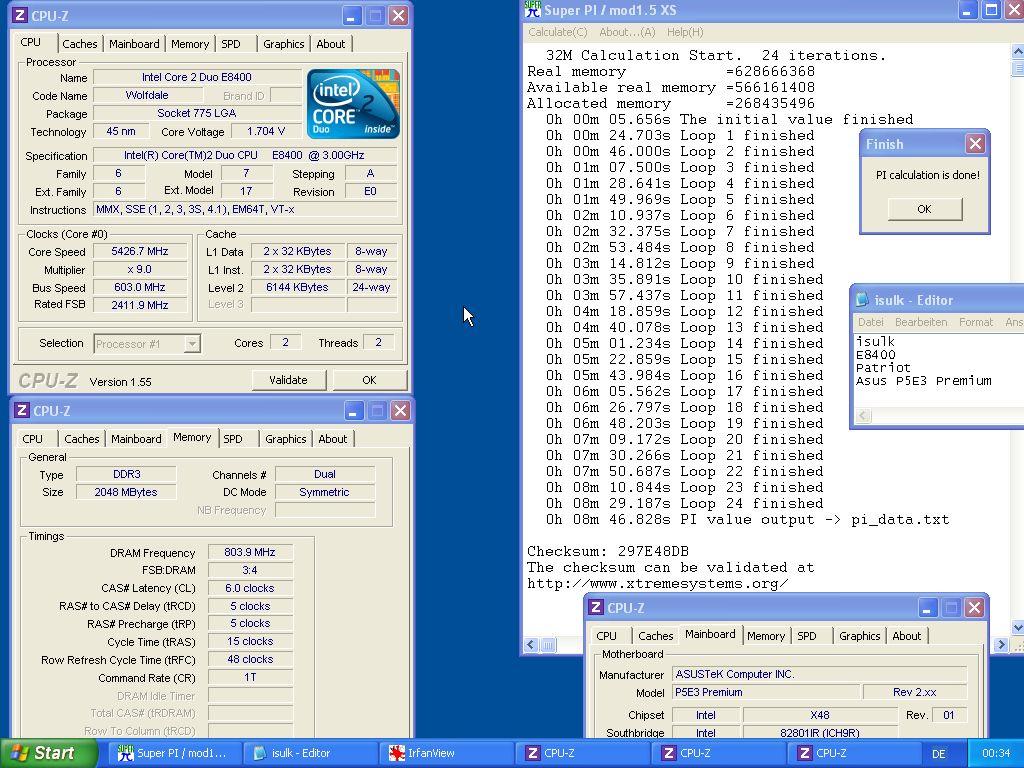Minimize the Super PI window
Viewport: 1024px width, 768px height.
click(x=967, y=10)
